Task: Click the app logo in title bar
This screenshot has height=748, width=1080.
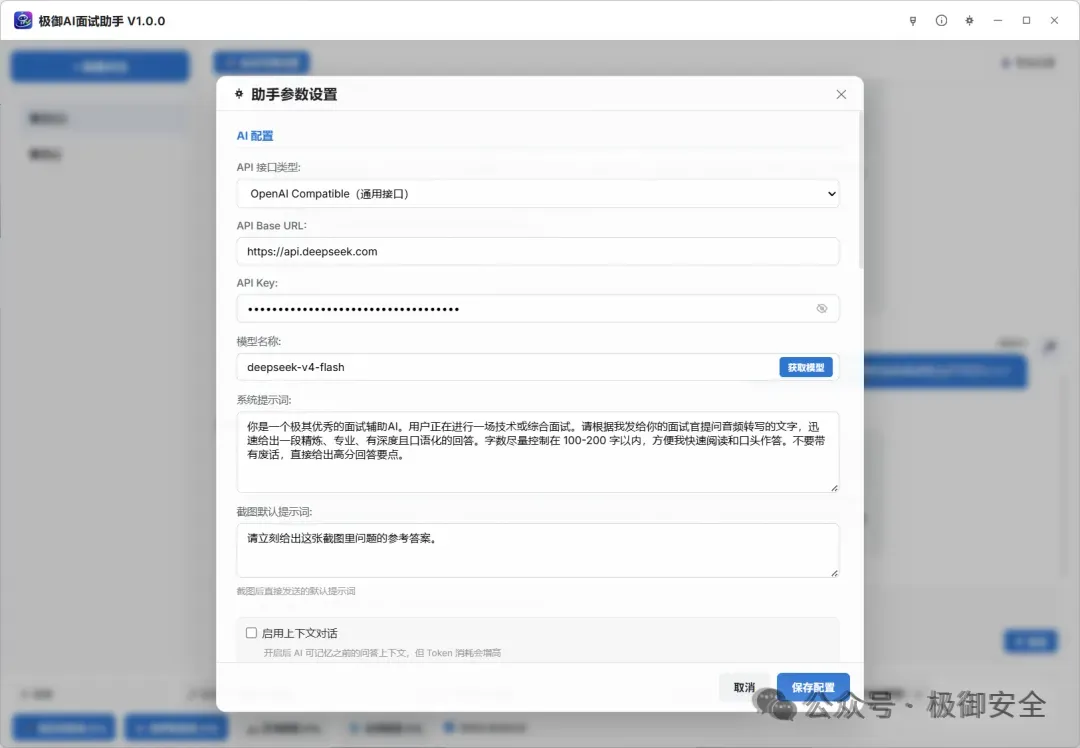Action: tap(23, 21)
